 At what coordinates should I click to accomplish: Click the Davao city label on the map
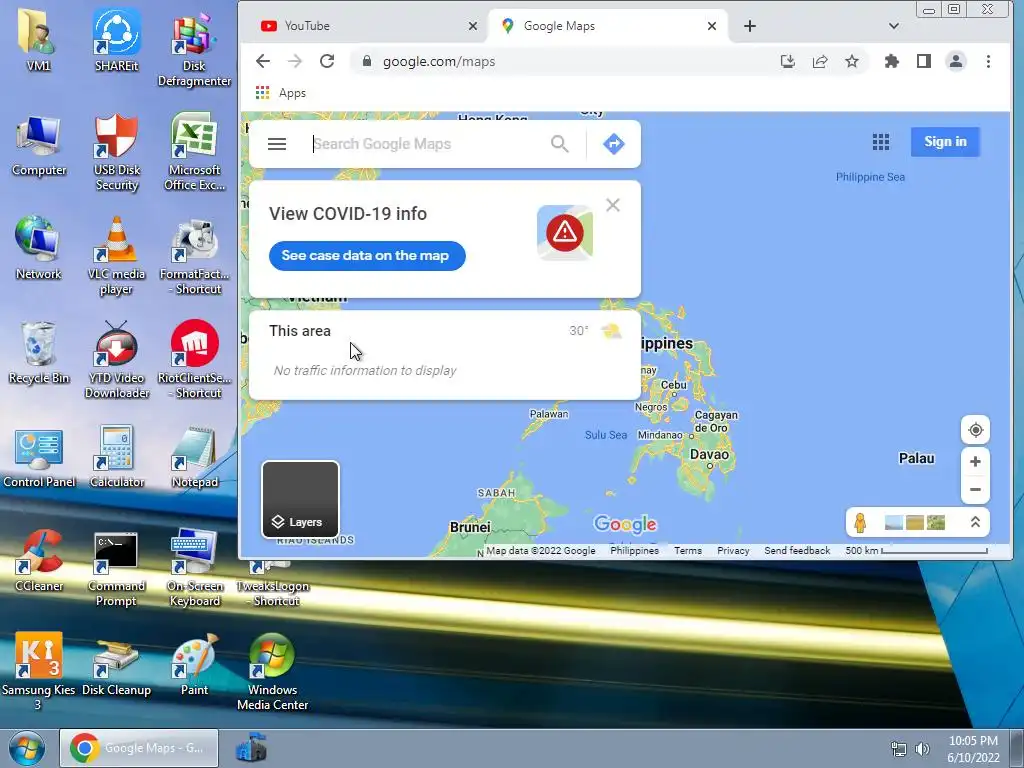709,455
